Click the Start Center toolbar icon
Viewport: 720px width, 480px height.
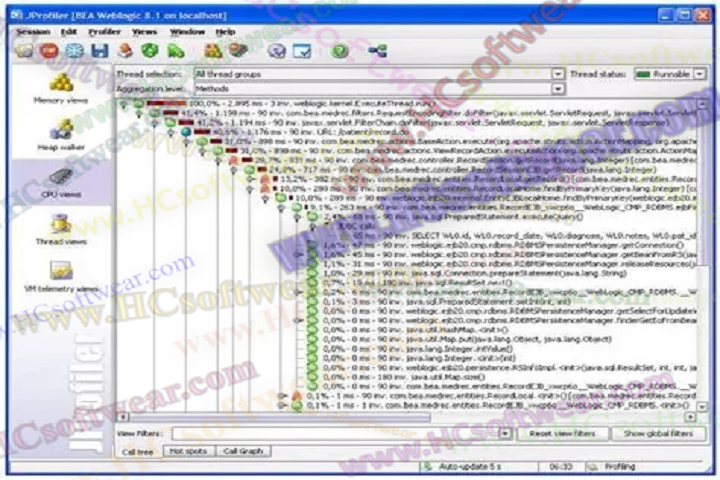[x=24, y=51]
